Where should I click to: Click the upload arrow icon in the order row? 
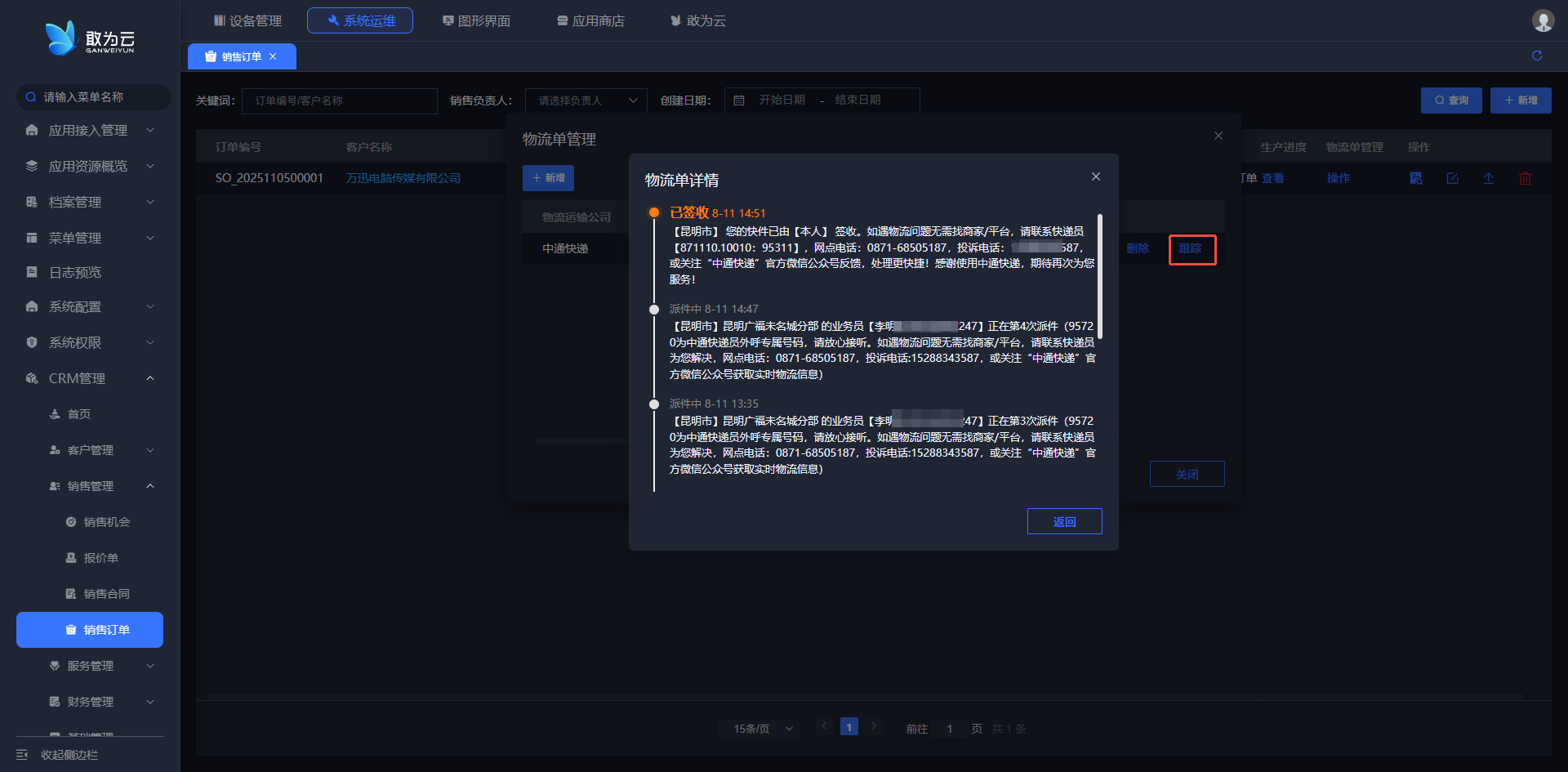[1489, 178]
